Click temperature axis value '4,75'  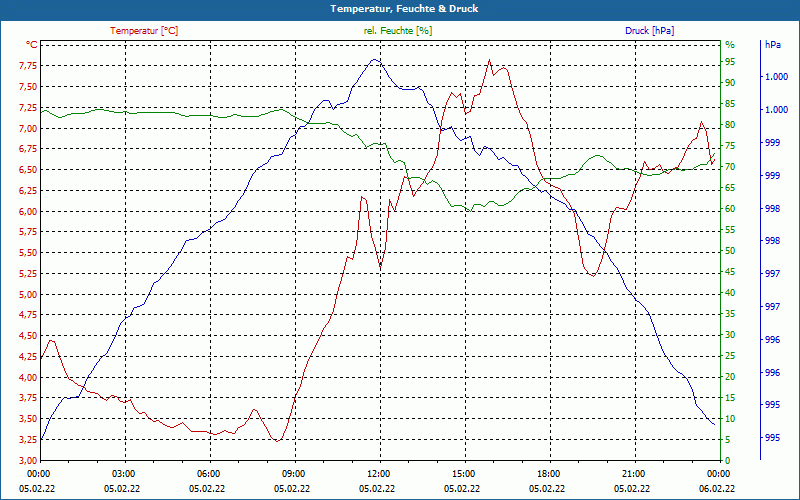coord(28,315)
